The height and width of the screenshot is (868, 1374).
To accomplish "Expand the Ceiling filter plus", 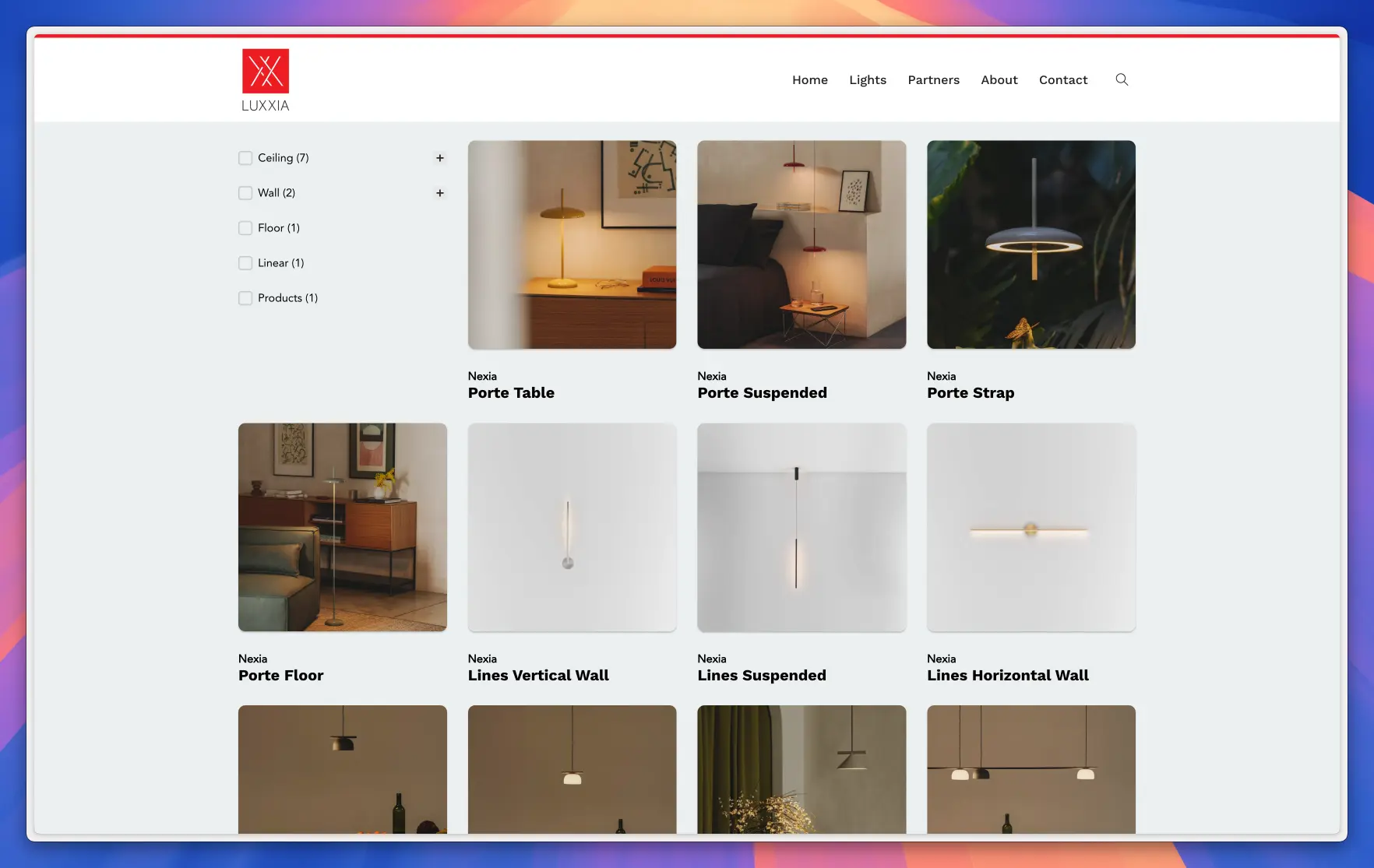I will (440, 158).
